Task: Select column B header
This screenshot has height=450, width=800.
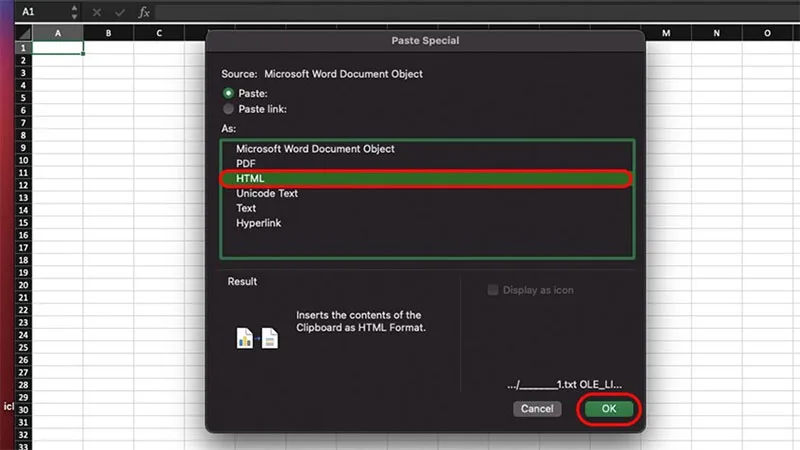Action: [x=108, y=33]
